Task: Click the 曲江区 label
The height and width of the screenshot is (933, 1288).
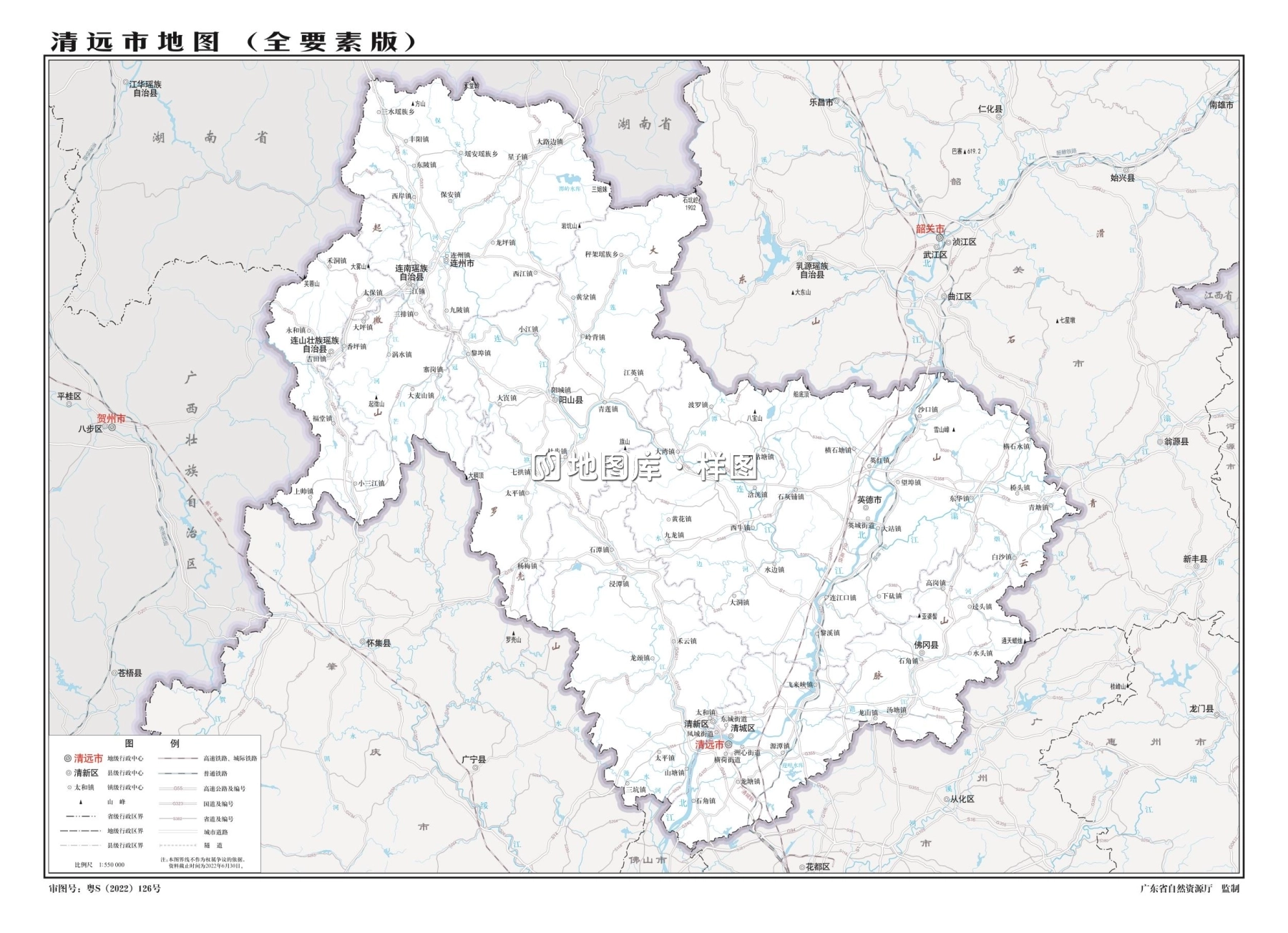Action: point(960,296)
